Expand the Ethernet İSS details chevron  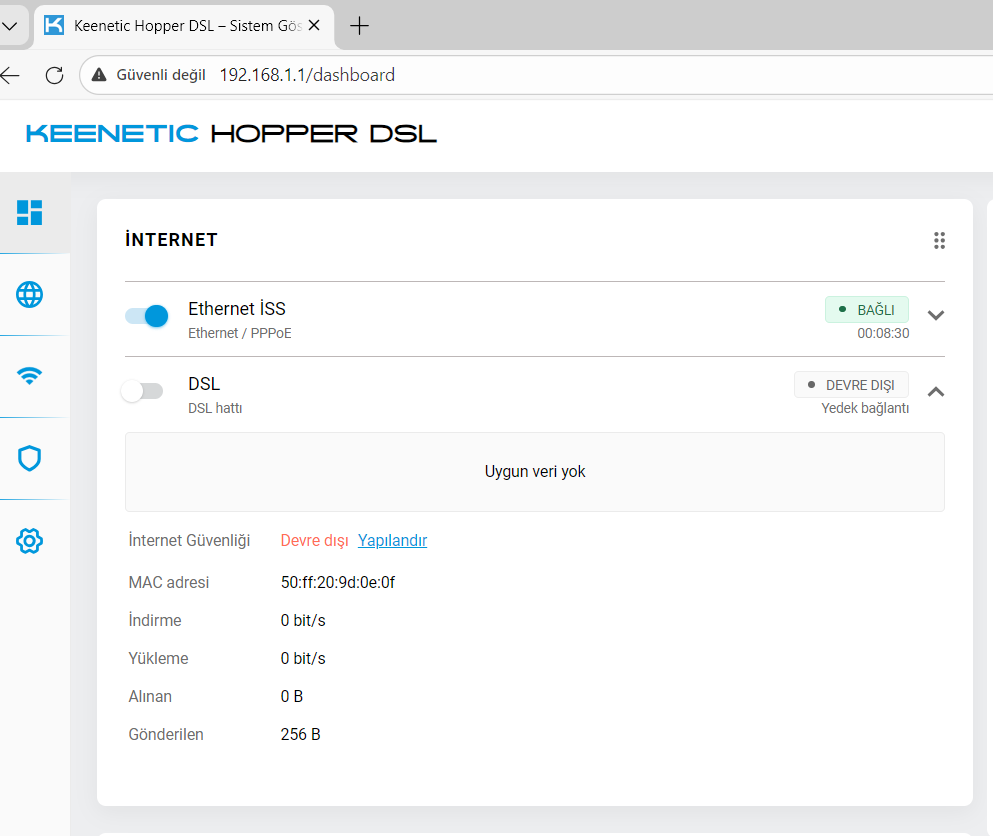coord(936,315)
